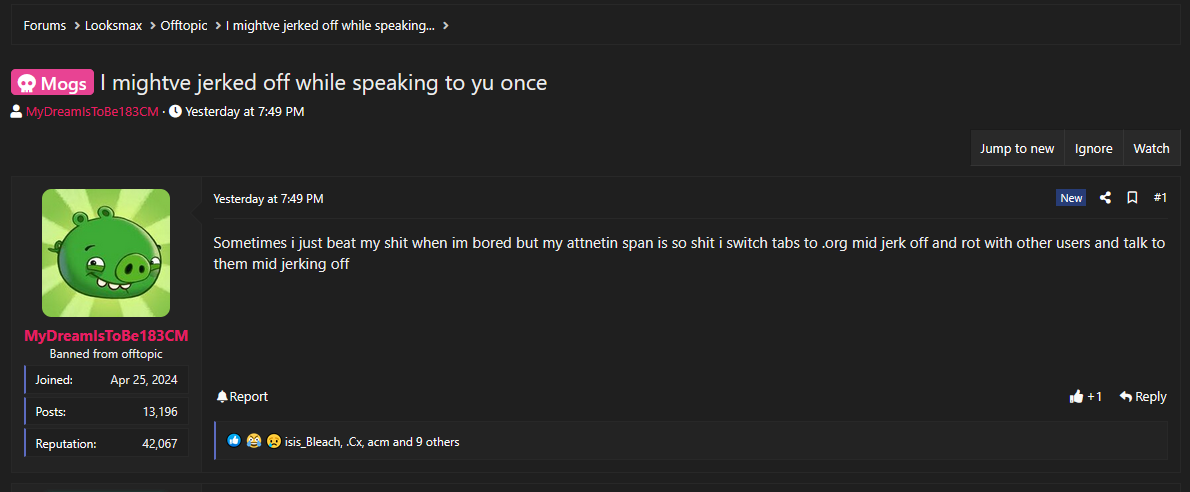Navigate to the Offtopic breadcrumb
The width and height of the screenshot is (1190, 492).
click(185, 25)
